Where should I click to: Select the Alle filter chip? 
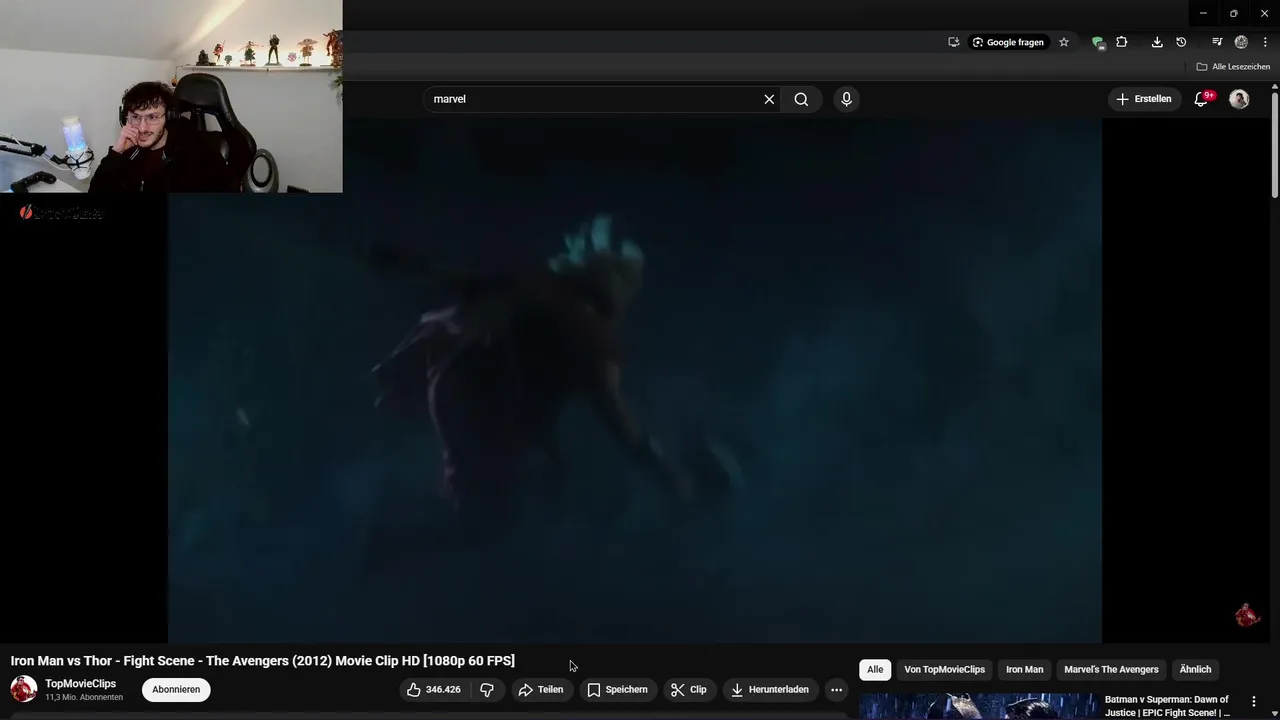point(875,669)
